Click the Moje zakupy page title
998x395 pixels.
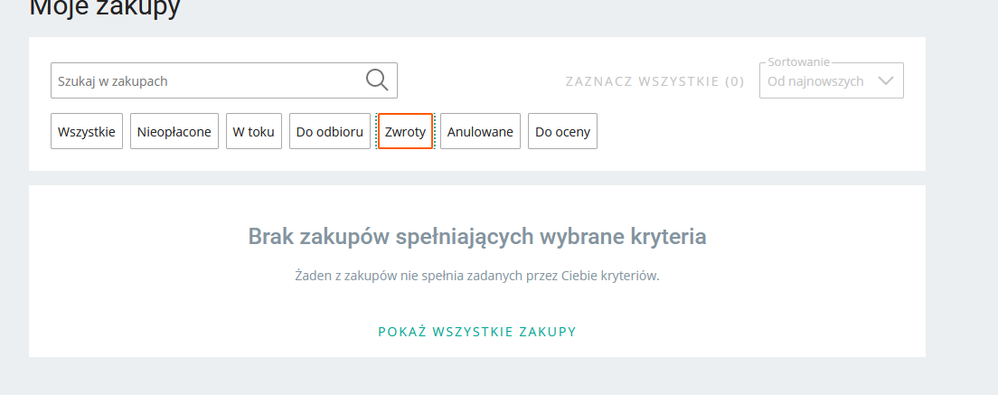[x=105, y=8]
